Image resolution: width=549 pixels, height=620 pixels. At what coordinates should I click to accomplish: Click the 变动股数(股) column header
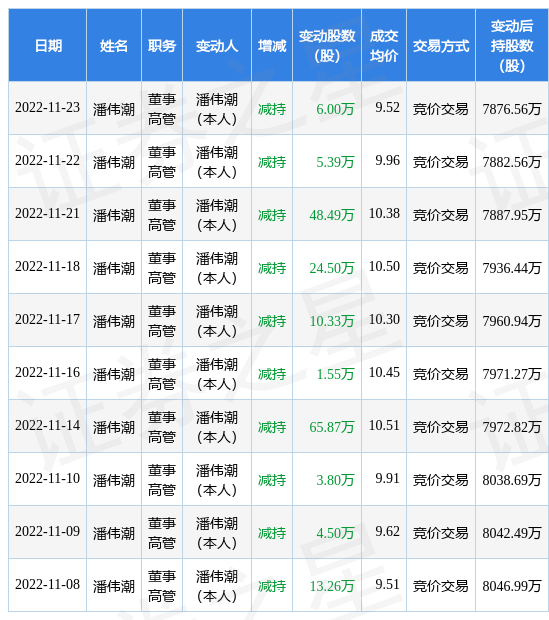pyautogui.click(x=327, y=45)
